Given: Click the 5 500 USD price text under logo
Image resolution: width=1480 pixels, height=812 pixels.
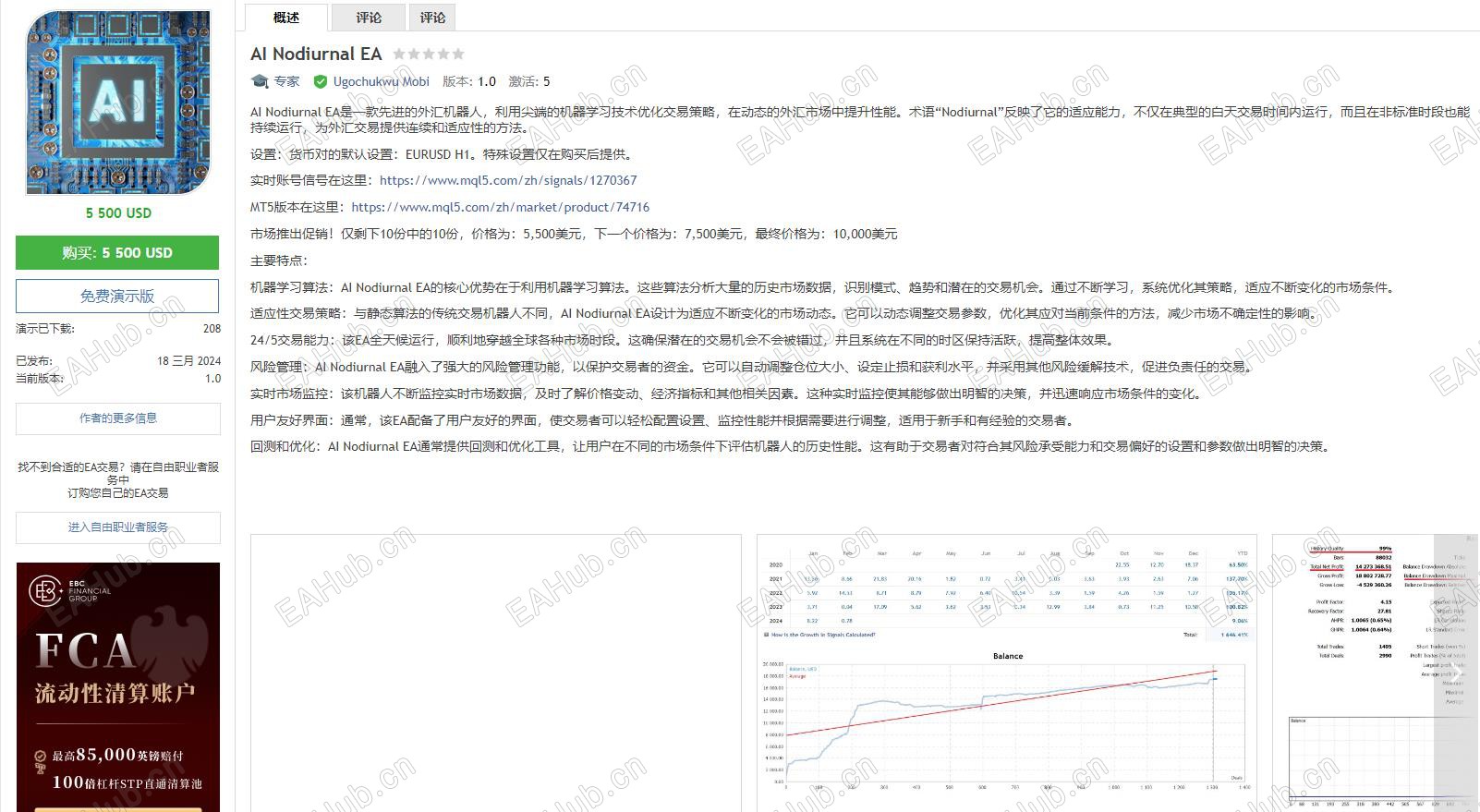Looking at the screenshot, I should tap(118, 212).
